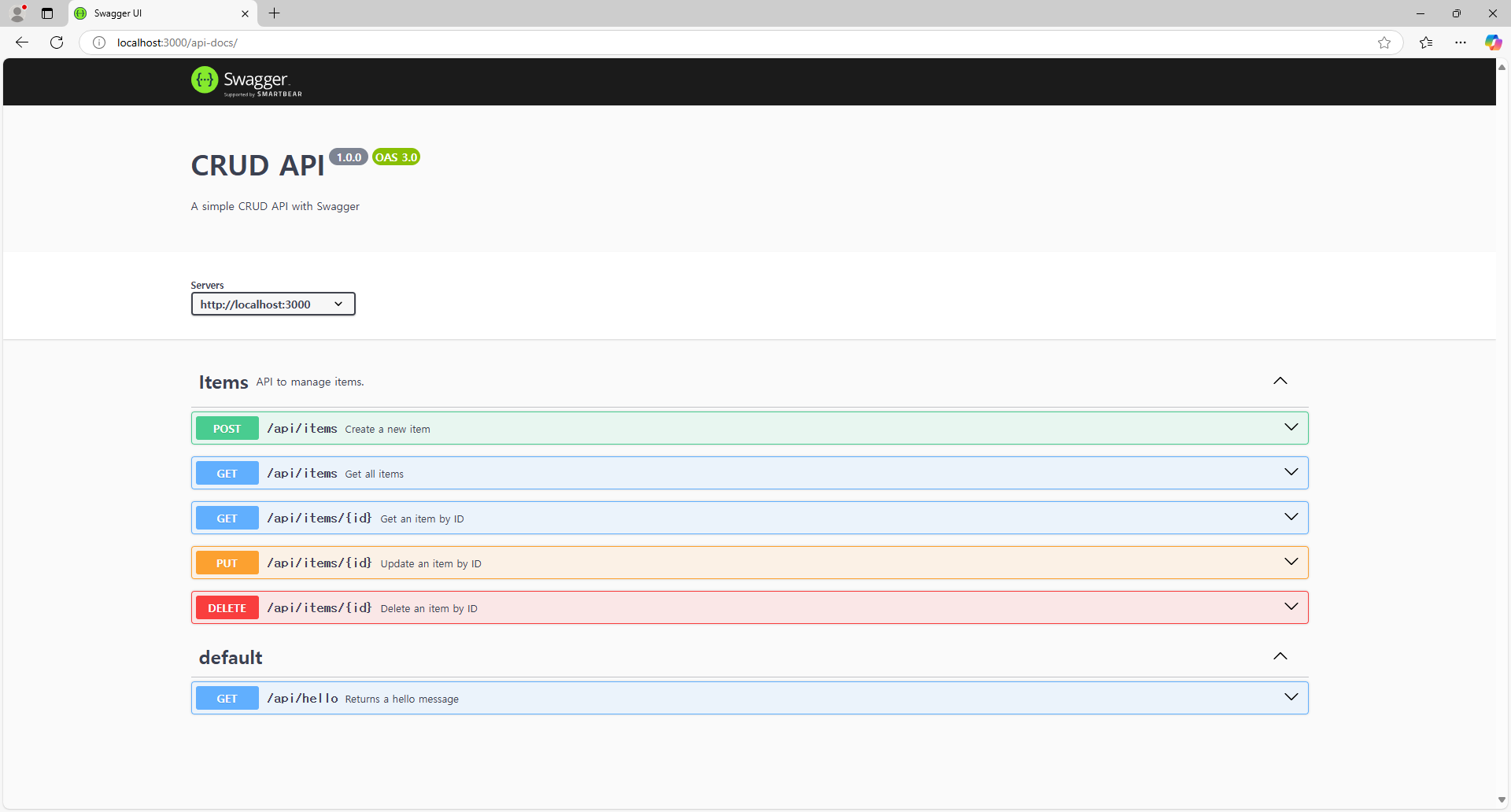The image size is (1511, 812).
Task: Click 'Update an item by ID' description
Action: tap(430, 564)
